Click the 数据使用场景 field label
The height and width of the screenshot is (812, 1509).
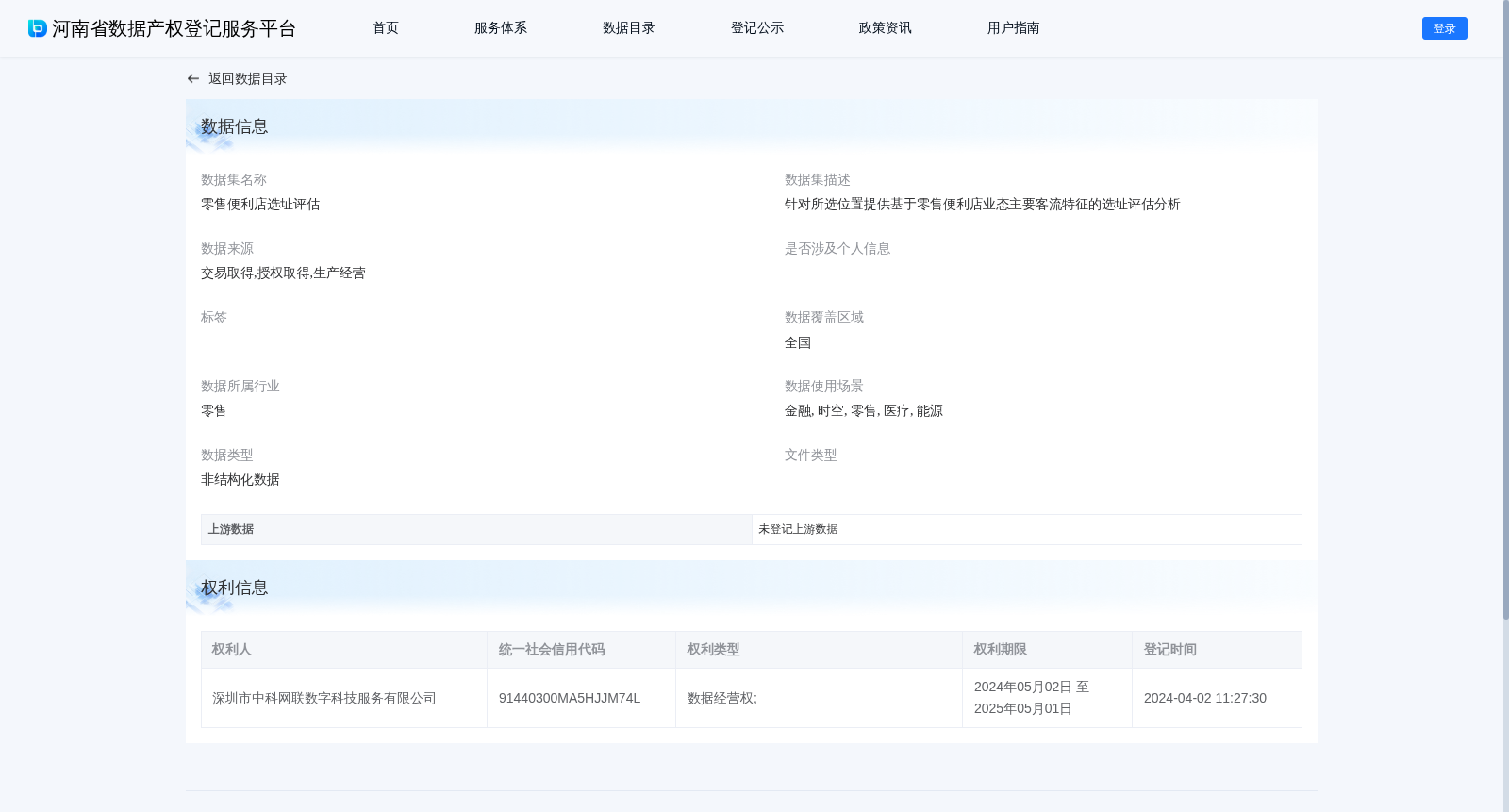click(824, 387)
